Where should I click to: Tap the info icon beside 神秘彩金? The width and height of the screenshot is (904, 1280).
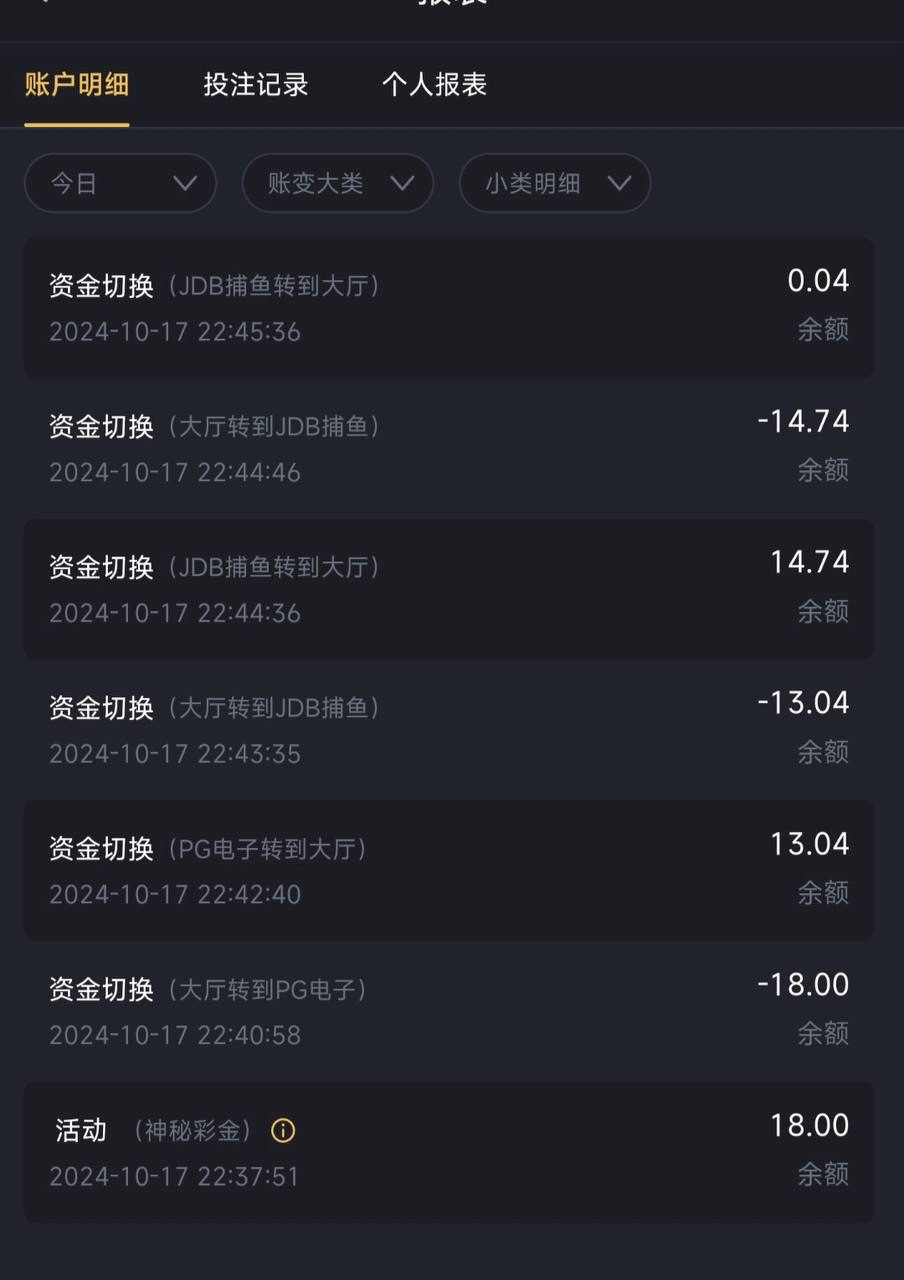283,1131
